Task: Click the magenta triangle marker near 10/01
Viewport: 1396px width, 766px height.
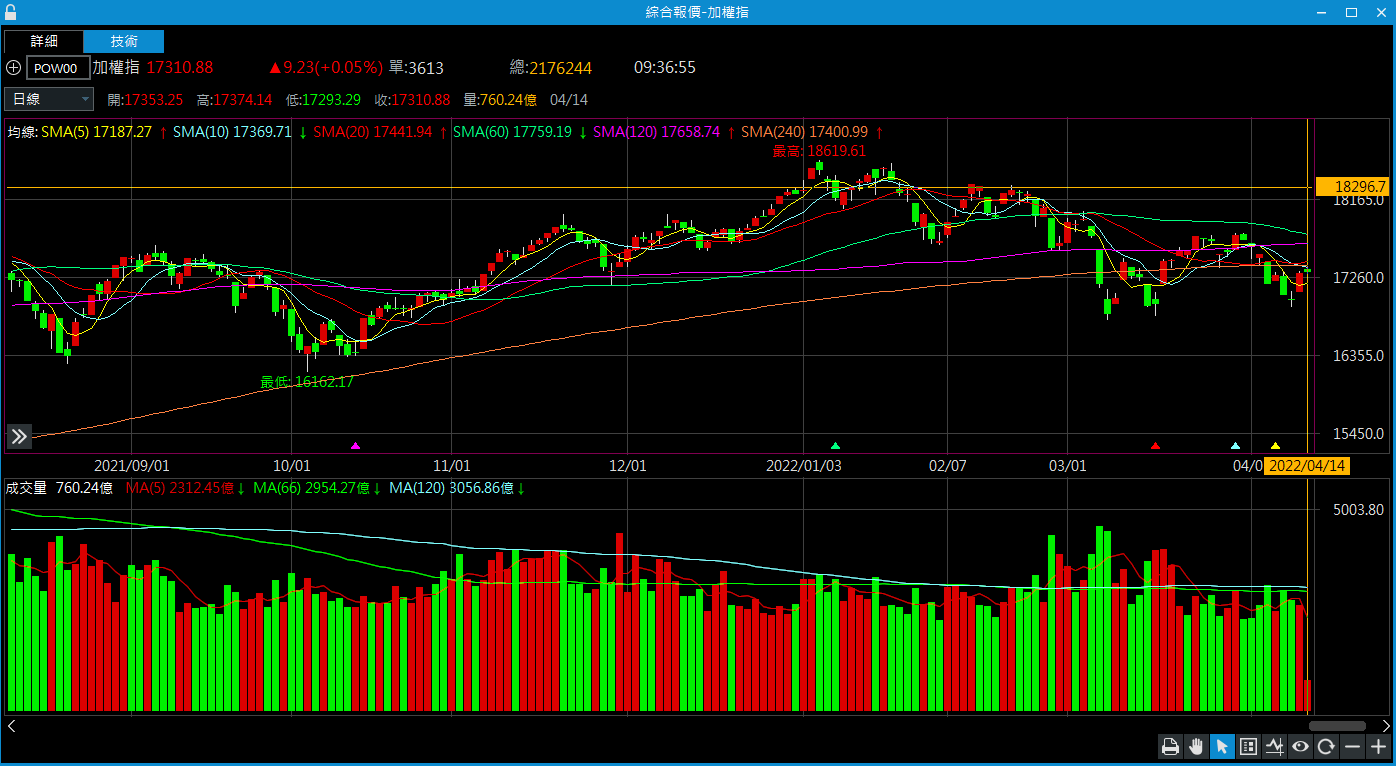Action: [355, 445]
